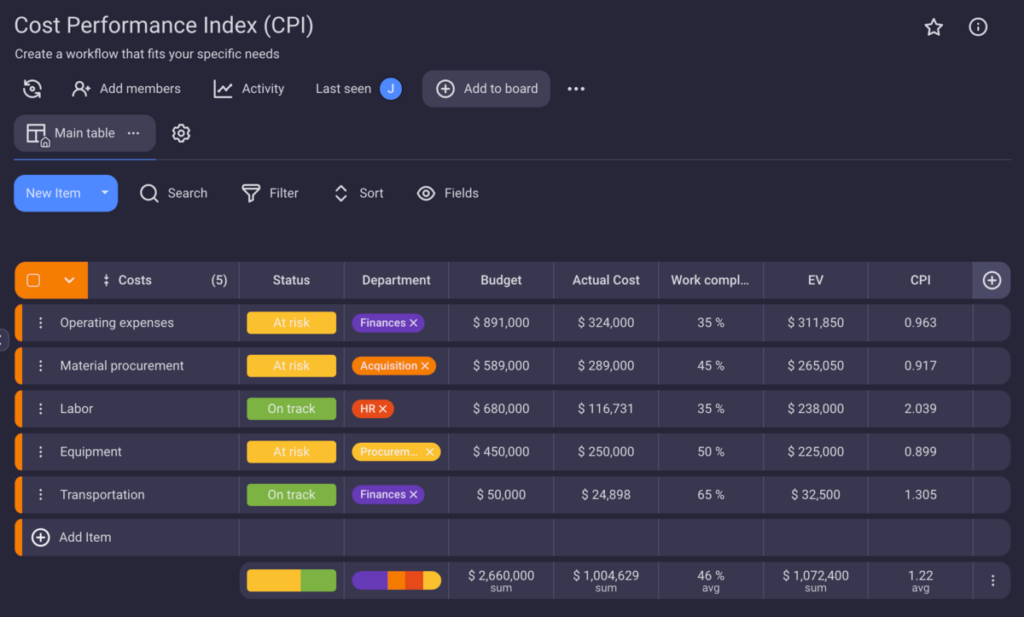Click the Add members icon

[80, 88]
